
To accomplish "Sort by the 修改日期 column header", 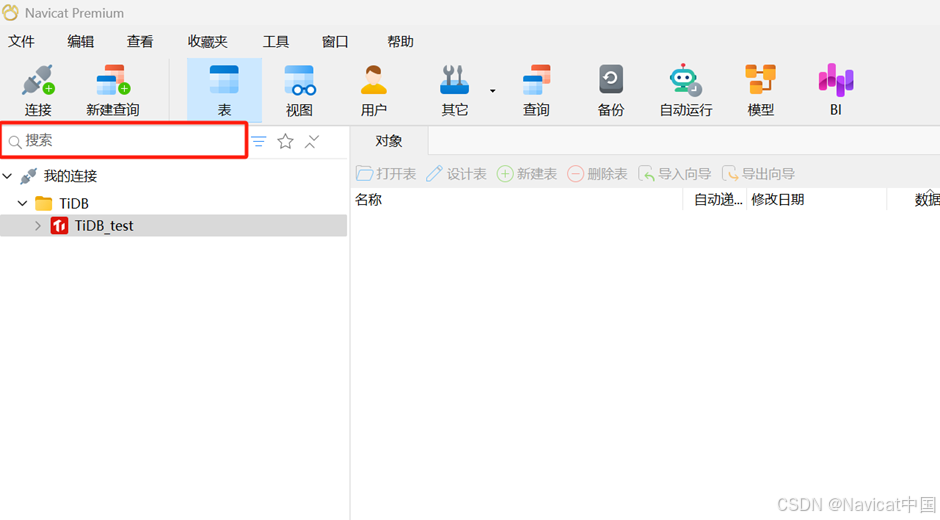I will (778, 200).
